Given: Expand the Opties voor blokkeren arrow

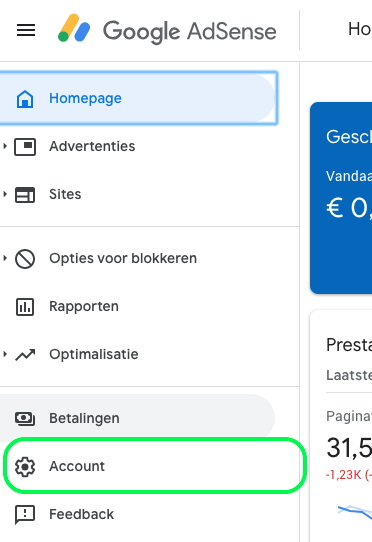Looking at the screenshot, I should (5, 258).
